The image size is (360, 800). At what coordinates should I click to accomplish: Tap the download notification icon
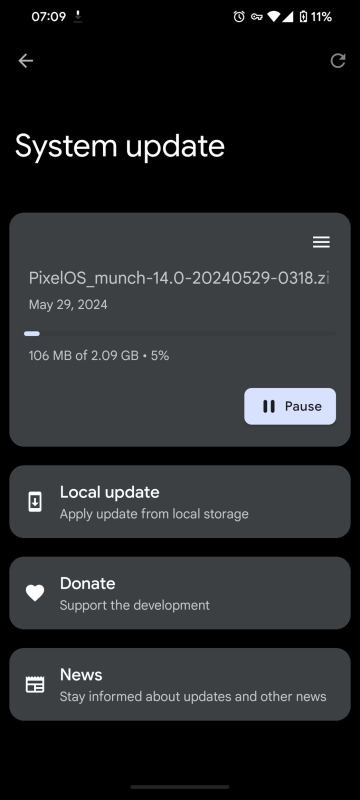point(78,17)
